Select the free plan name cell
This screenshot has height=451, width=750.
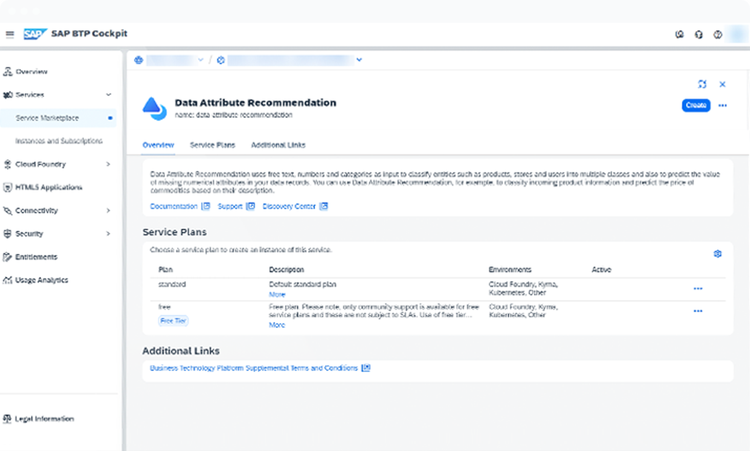[165, 307]
